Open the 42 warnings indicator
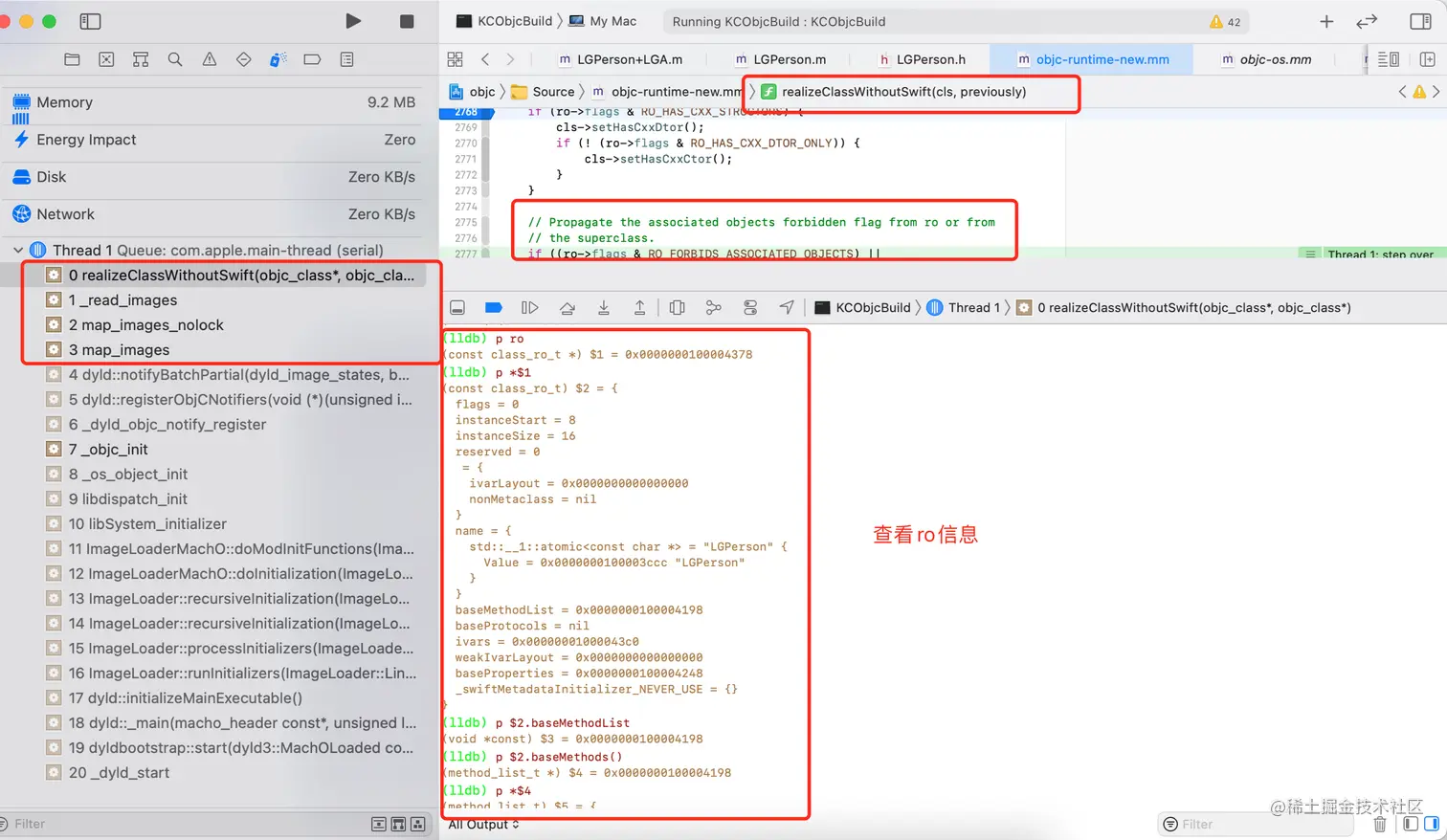 [1225, 21]
